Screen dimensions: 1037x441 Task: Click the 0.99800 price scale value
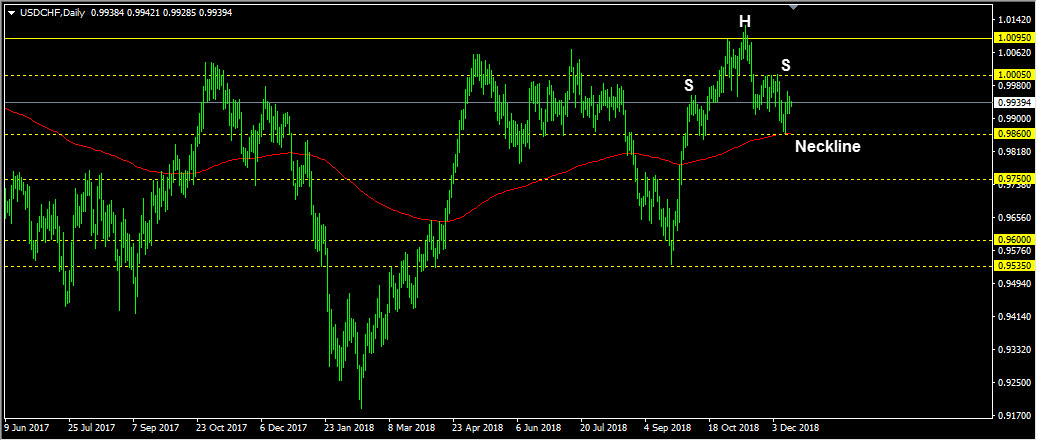tap(1013, 85)
